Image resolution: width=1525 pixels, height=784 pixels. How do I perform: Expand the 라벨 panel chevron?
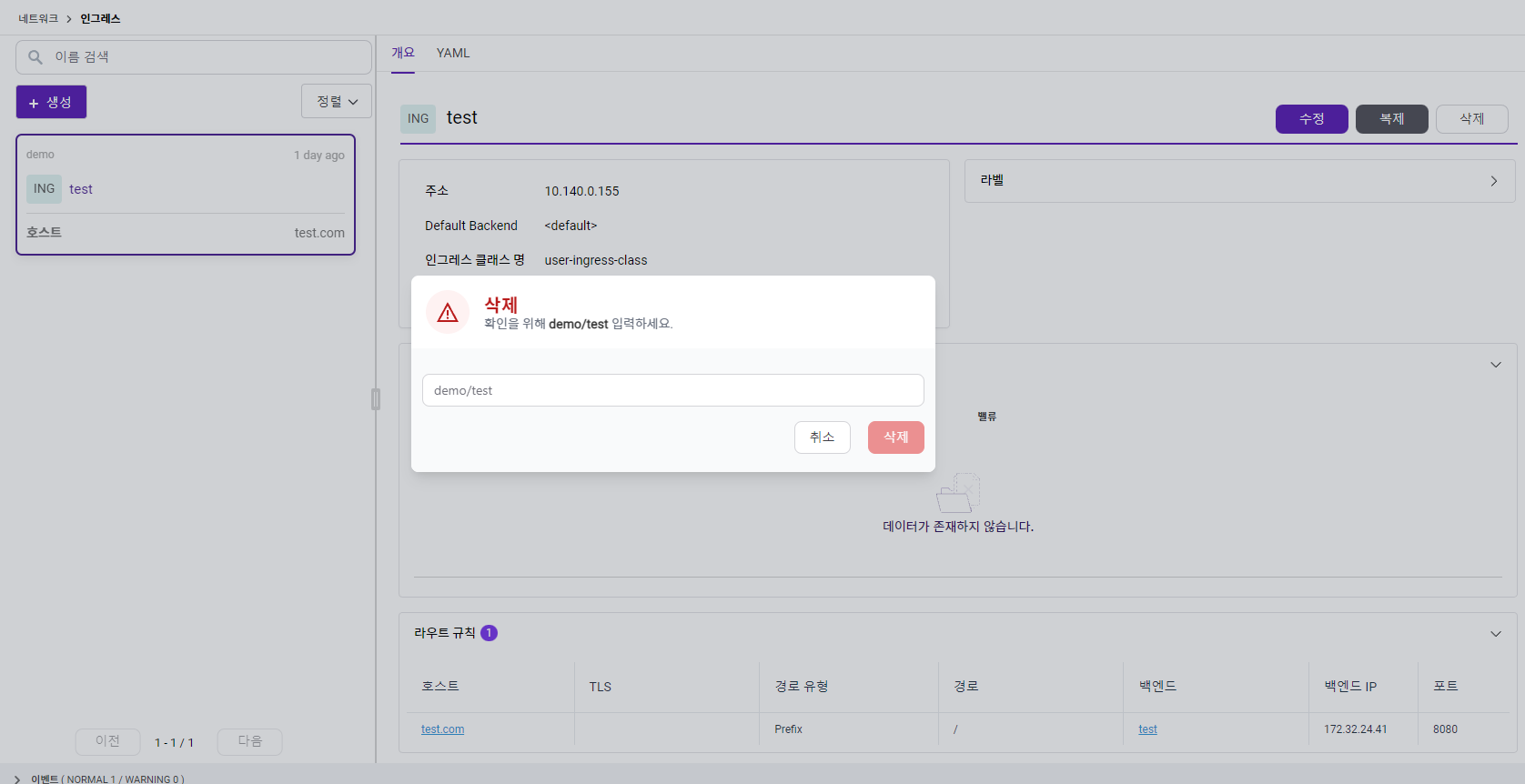pos(1494,181)
